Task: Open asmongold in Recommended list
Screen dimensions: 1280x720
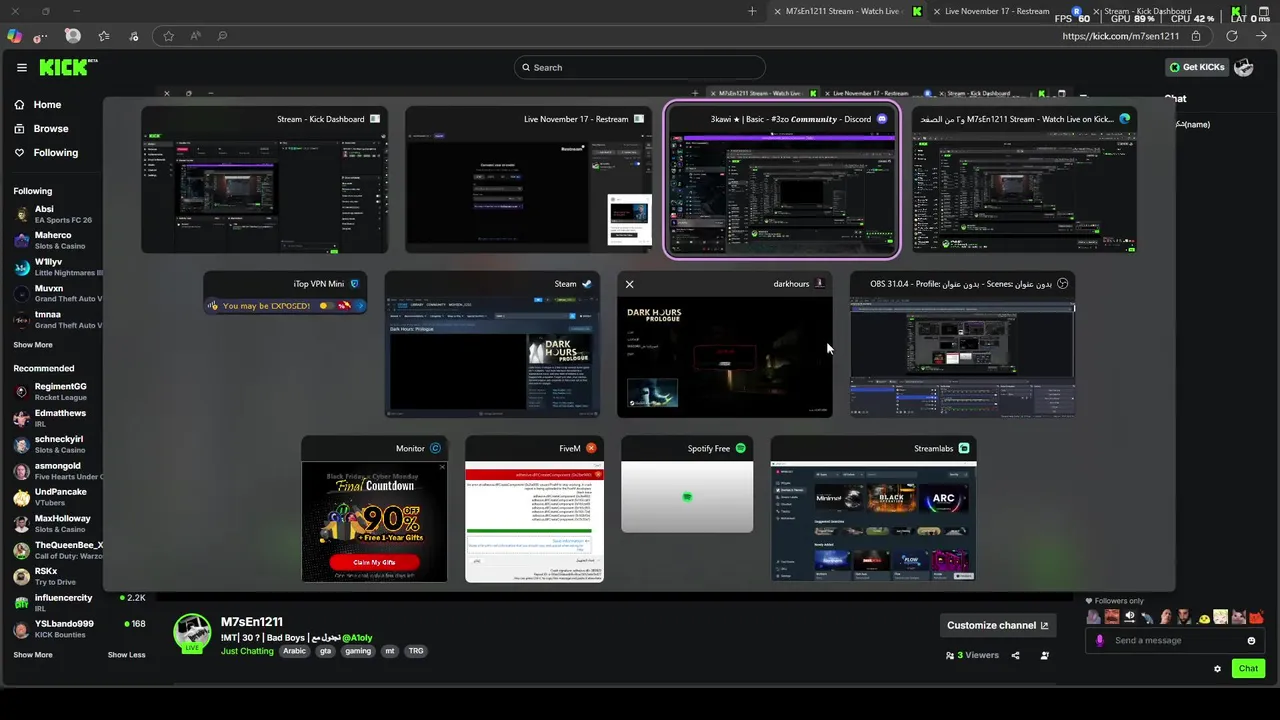Action: click(x=58, y=471)
